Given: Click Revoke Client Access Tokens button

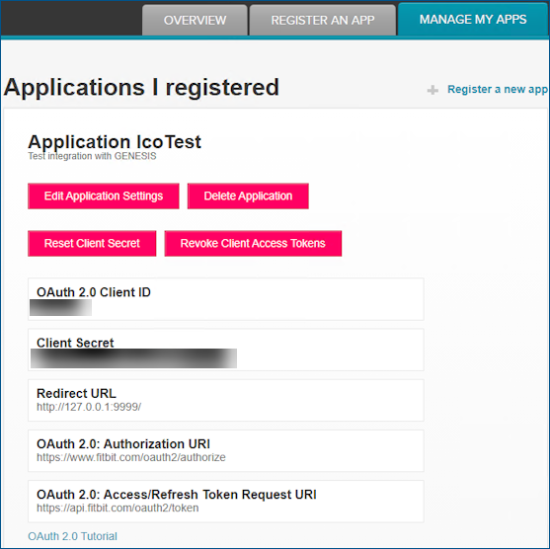Looking at the screenshot, I should point(253,243).
